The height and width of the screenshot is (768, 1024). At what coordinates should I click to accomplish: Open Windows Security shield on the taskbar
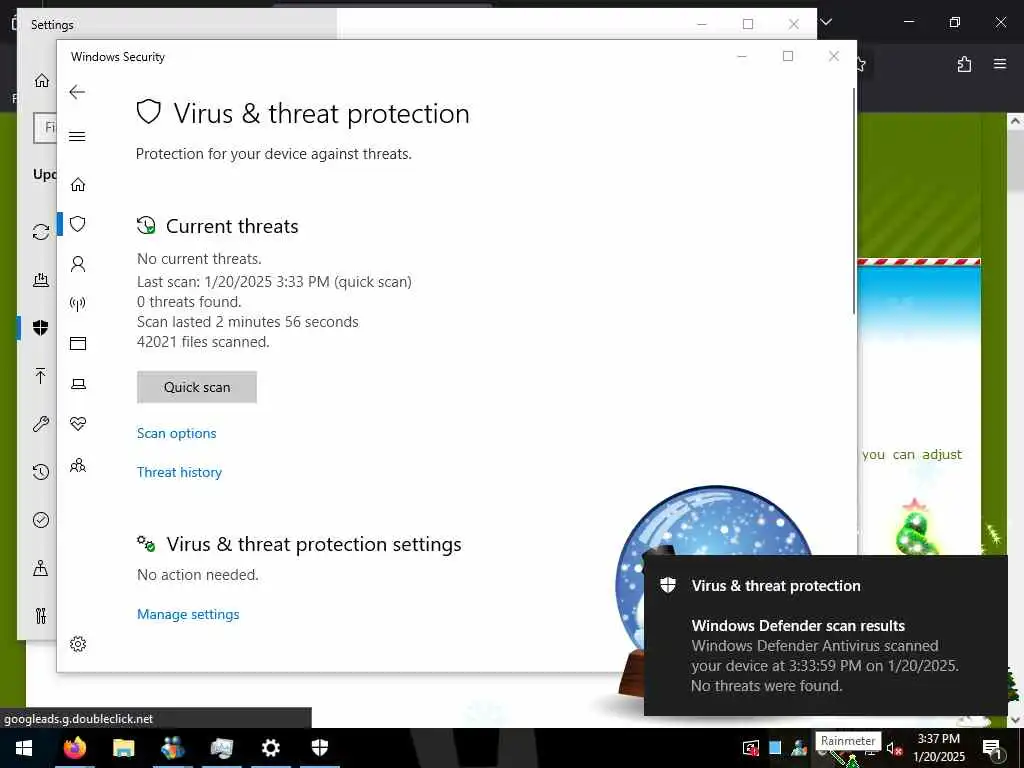[x=319, y=748]
